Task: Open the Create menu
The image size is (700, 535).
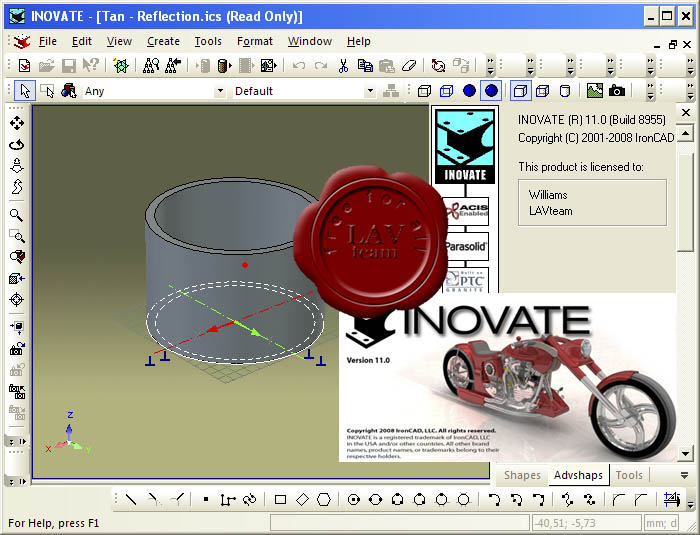Action: [x=163, y=42]
